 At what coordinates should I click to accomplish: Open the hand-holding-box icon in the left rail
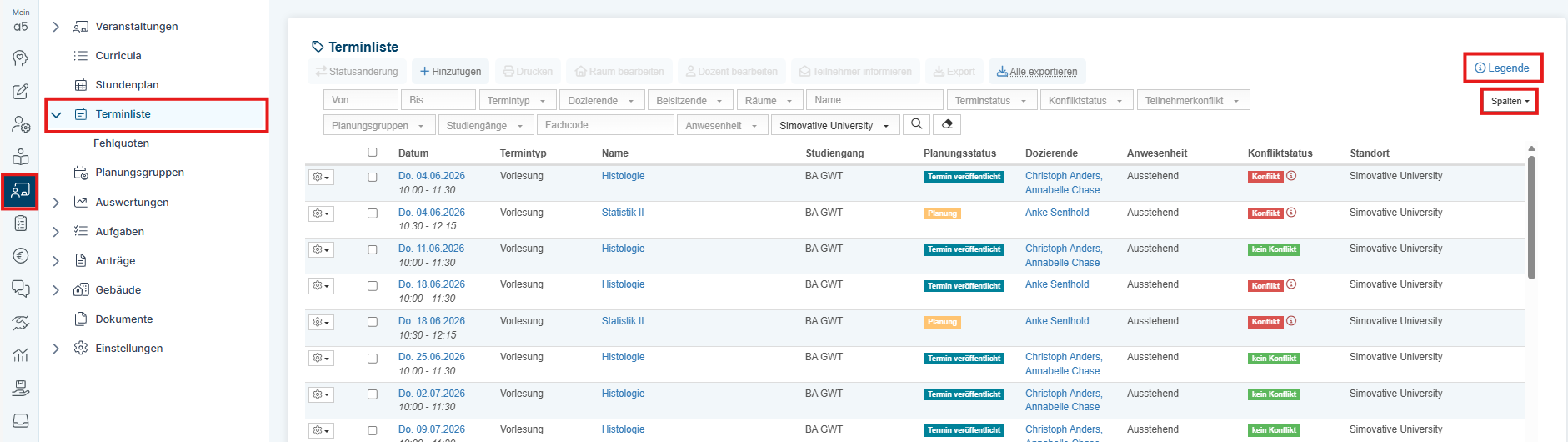[21, 388]
